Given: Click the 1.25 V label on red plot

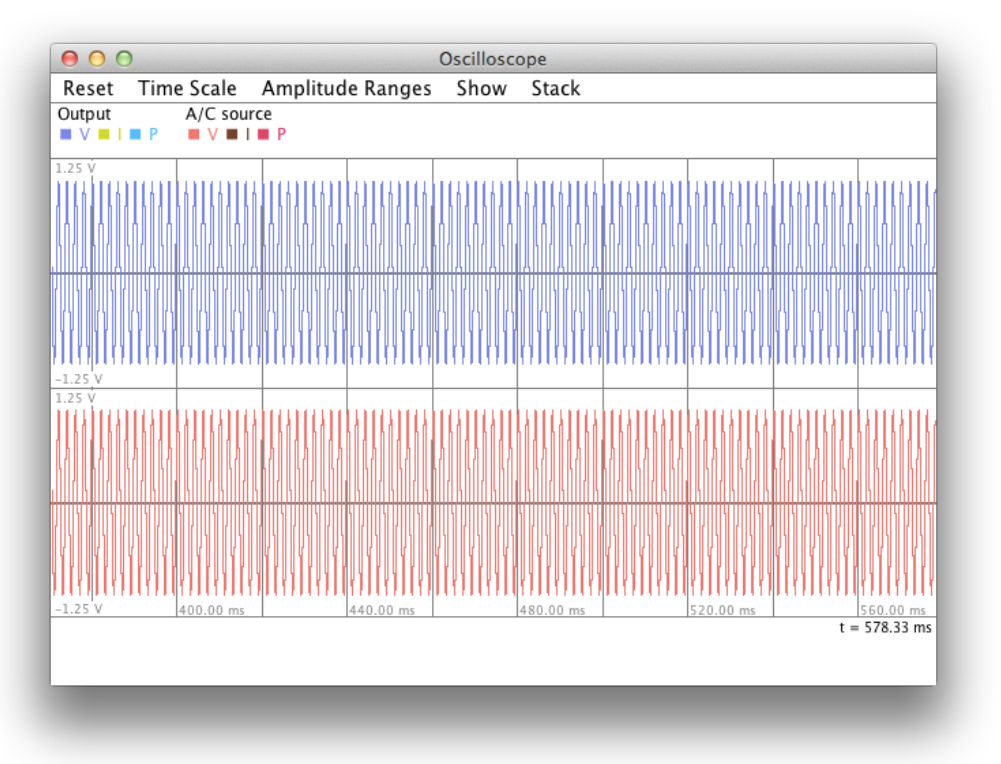Looking at the screenshot, I should click(75, 398).
